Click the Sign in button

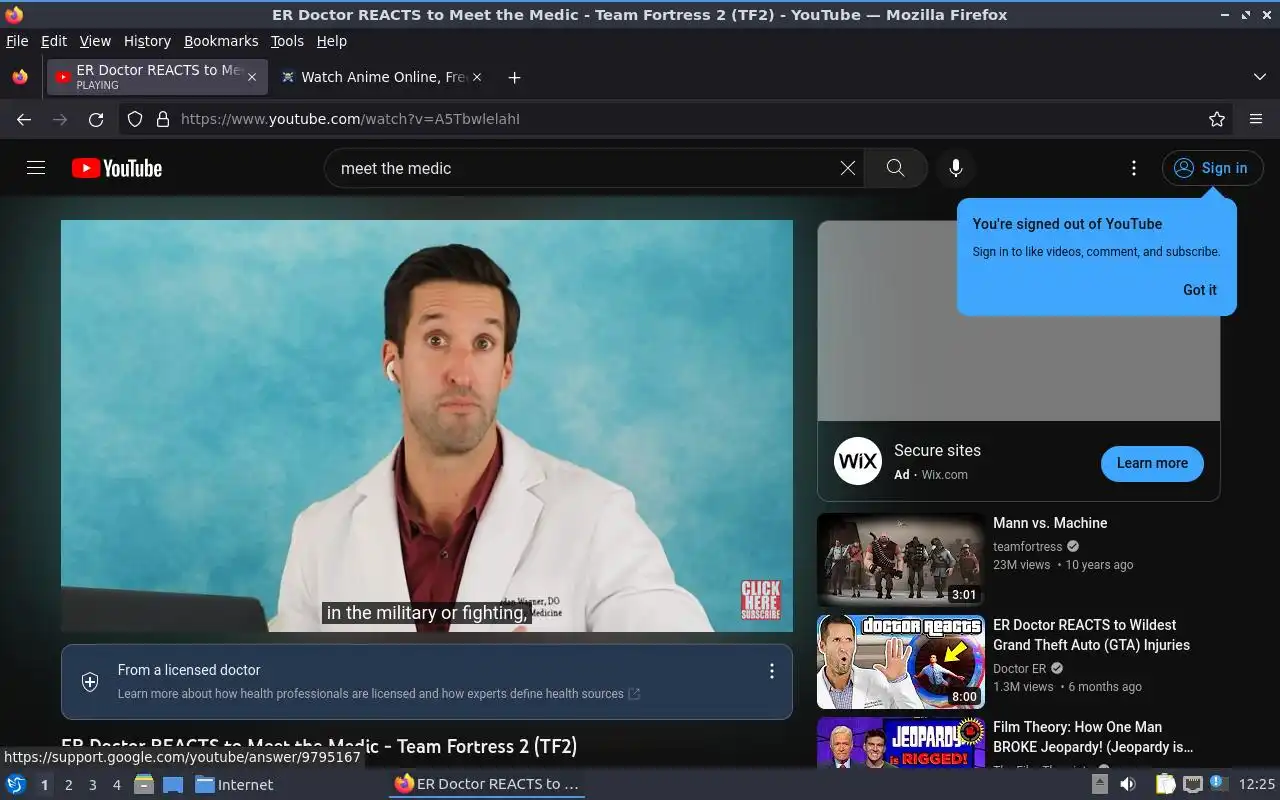tap(1212, 168)
